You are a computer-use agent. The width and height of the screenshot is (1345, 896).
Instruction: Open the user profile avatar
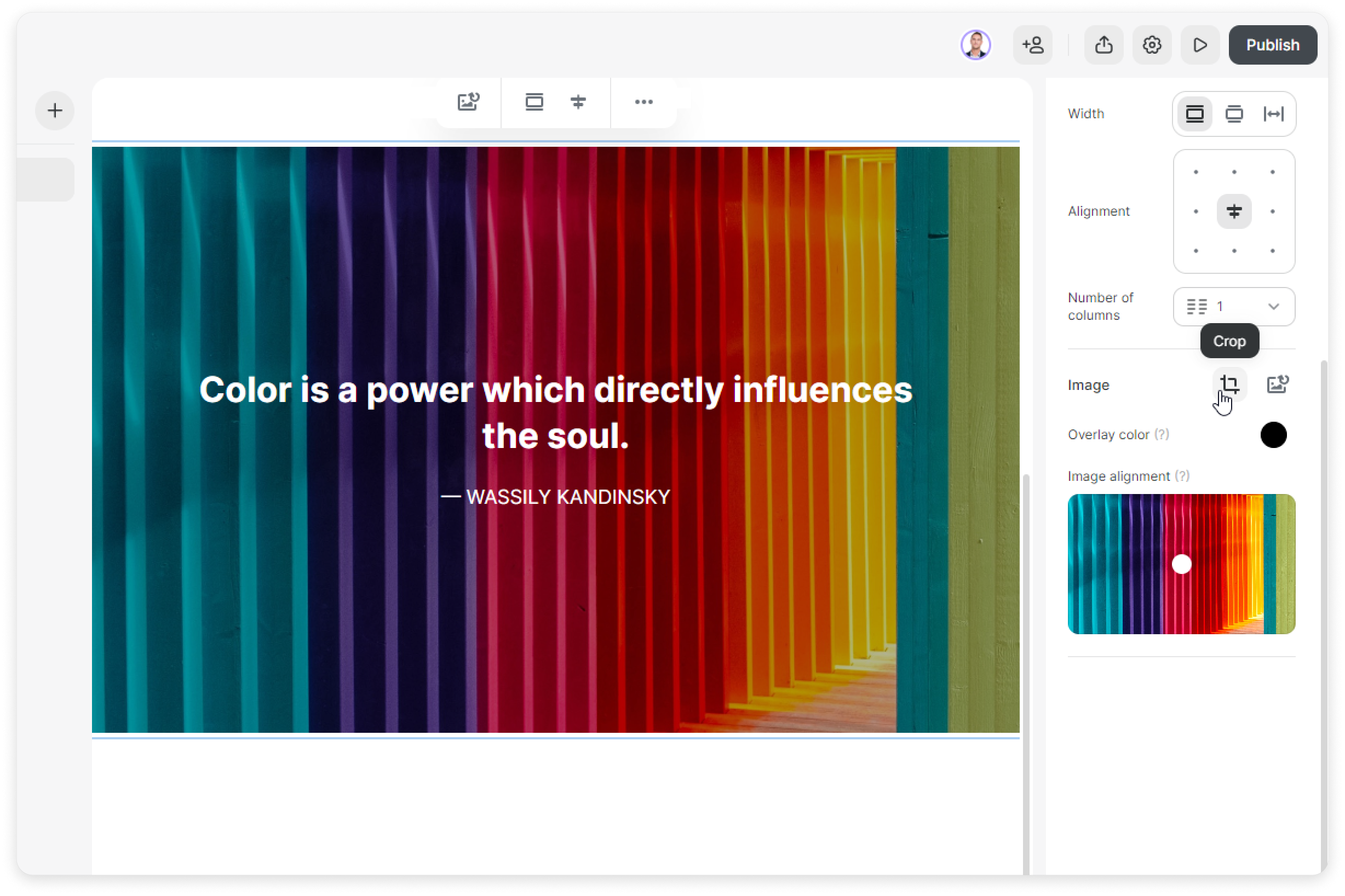[975, 44]
